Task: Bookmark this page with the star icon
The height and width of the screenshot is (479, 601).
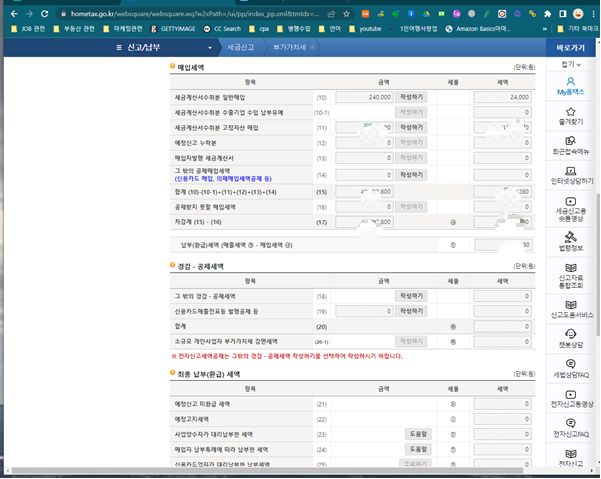Action: [346, 14]
